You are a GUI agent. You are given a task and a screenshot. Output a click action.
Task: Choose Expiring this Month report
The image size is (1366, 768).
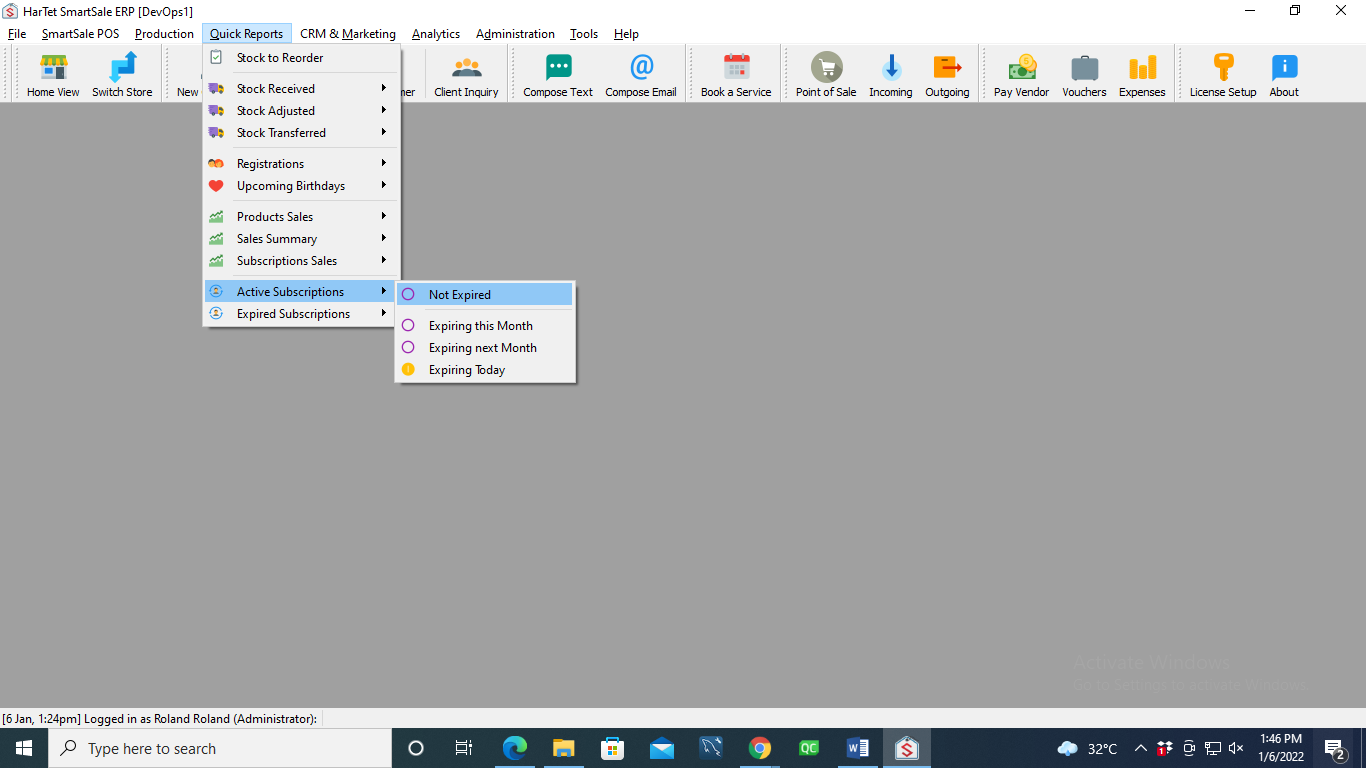pyautogui.click(x=480, y=326)
